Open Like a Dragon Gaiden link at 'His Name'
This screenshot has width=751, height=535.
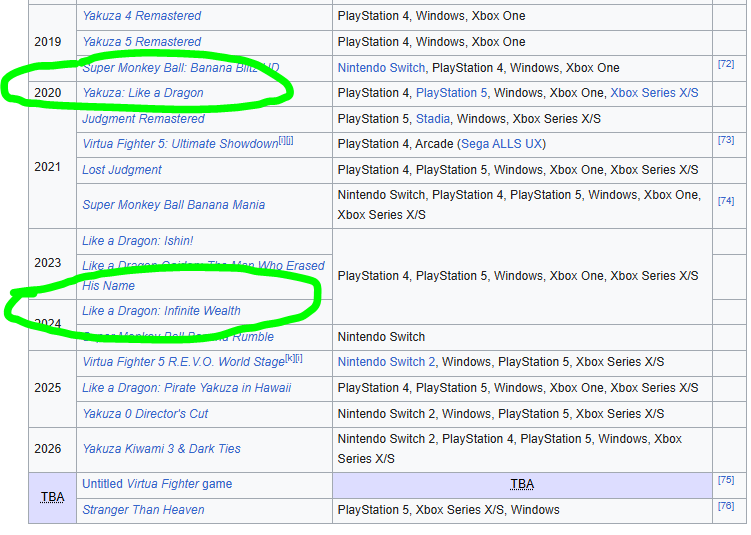pyautogui.click(x=108, y=286)
